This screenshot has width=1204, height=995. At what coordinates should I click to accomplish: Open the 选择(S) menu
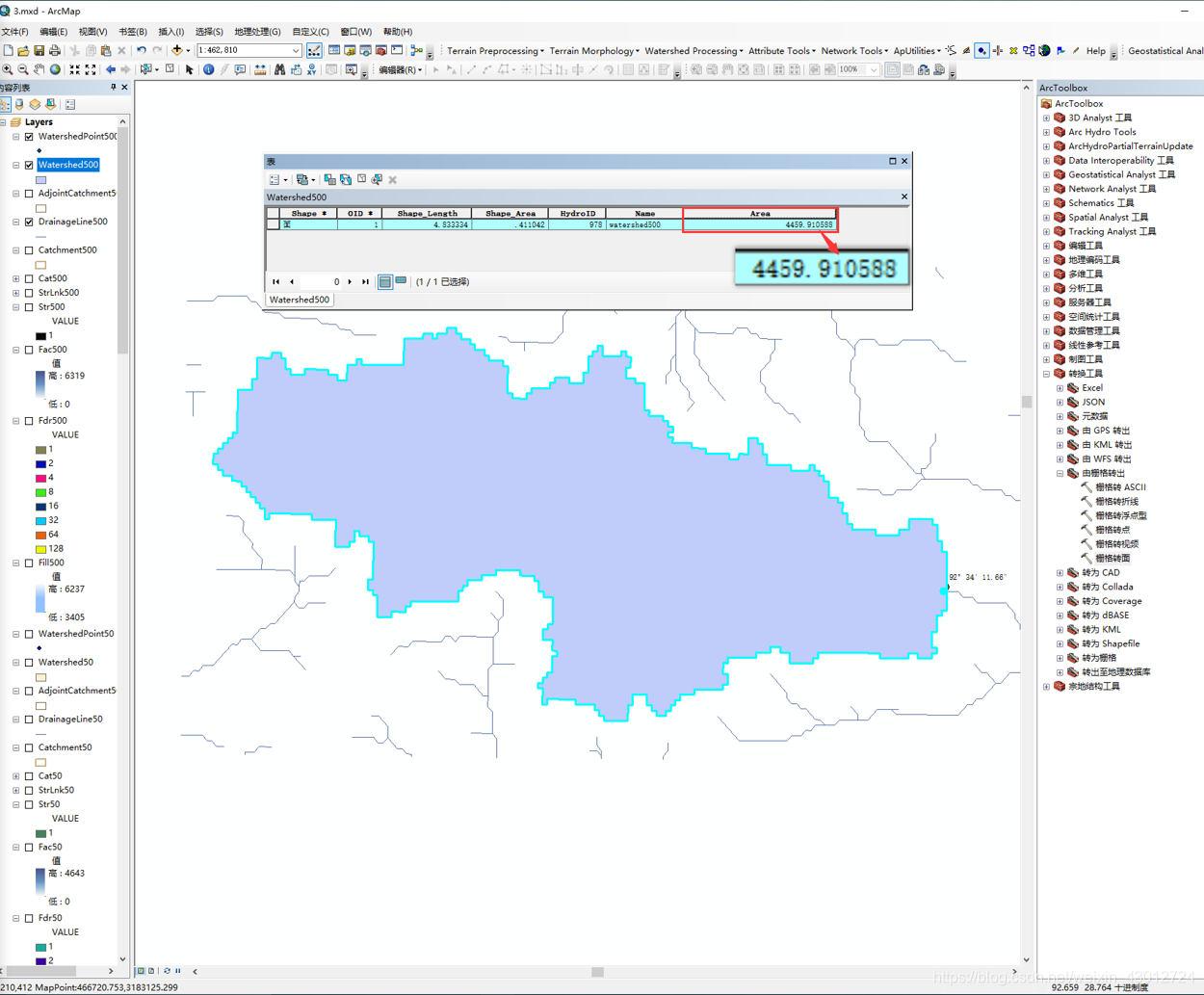209,32
